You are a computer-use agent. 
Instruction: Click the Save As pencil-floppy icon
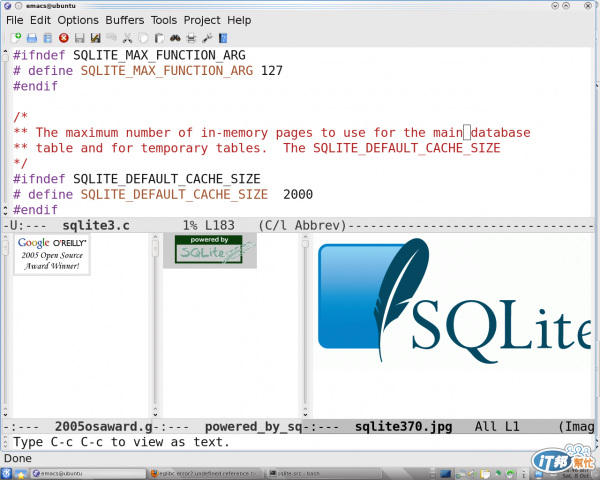click(96, 38)
